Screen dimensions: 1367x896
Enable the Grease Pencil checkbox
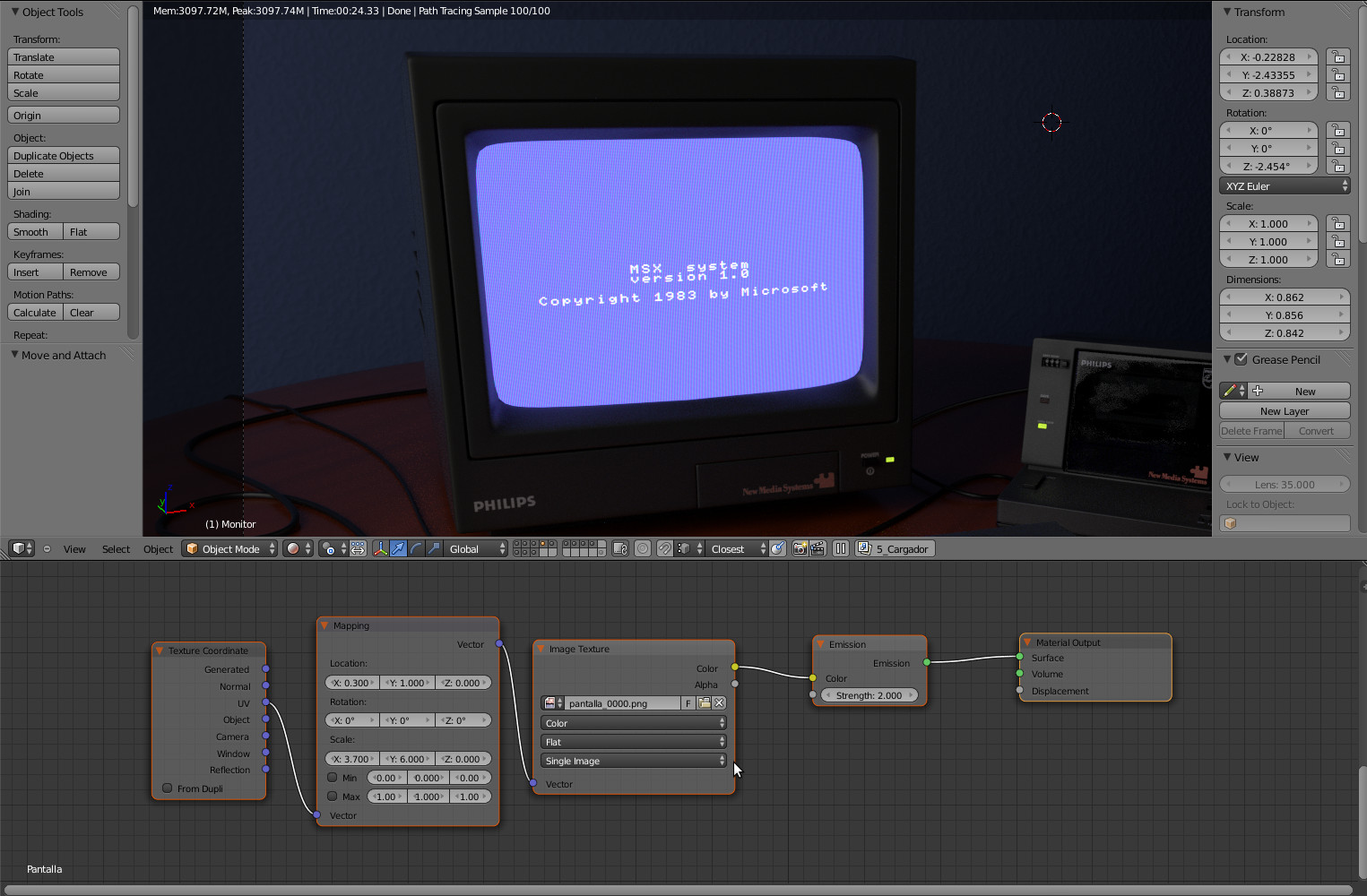click(1241, 359)
